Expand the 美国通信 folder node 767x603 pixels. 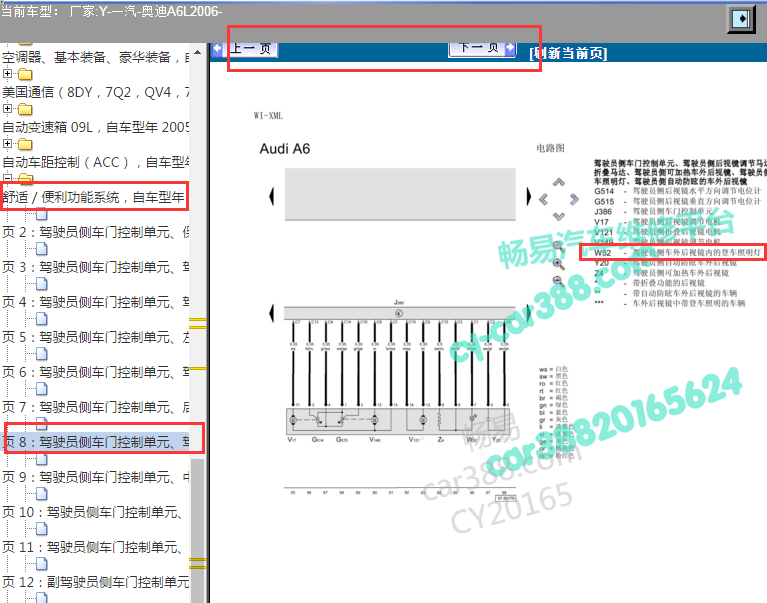click(7, 74)
